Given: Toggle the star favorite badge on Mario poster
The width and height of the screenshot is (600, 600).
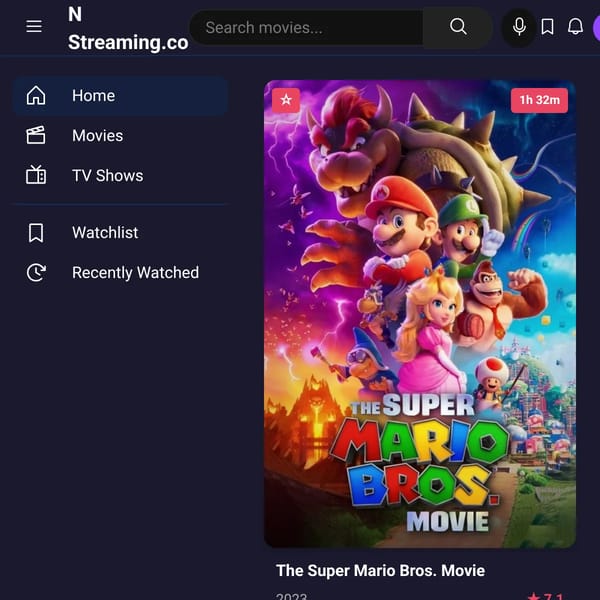Looking at the screenshot, I should pyautogui.click(x=286, y=100).
